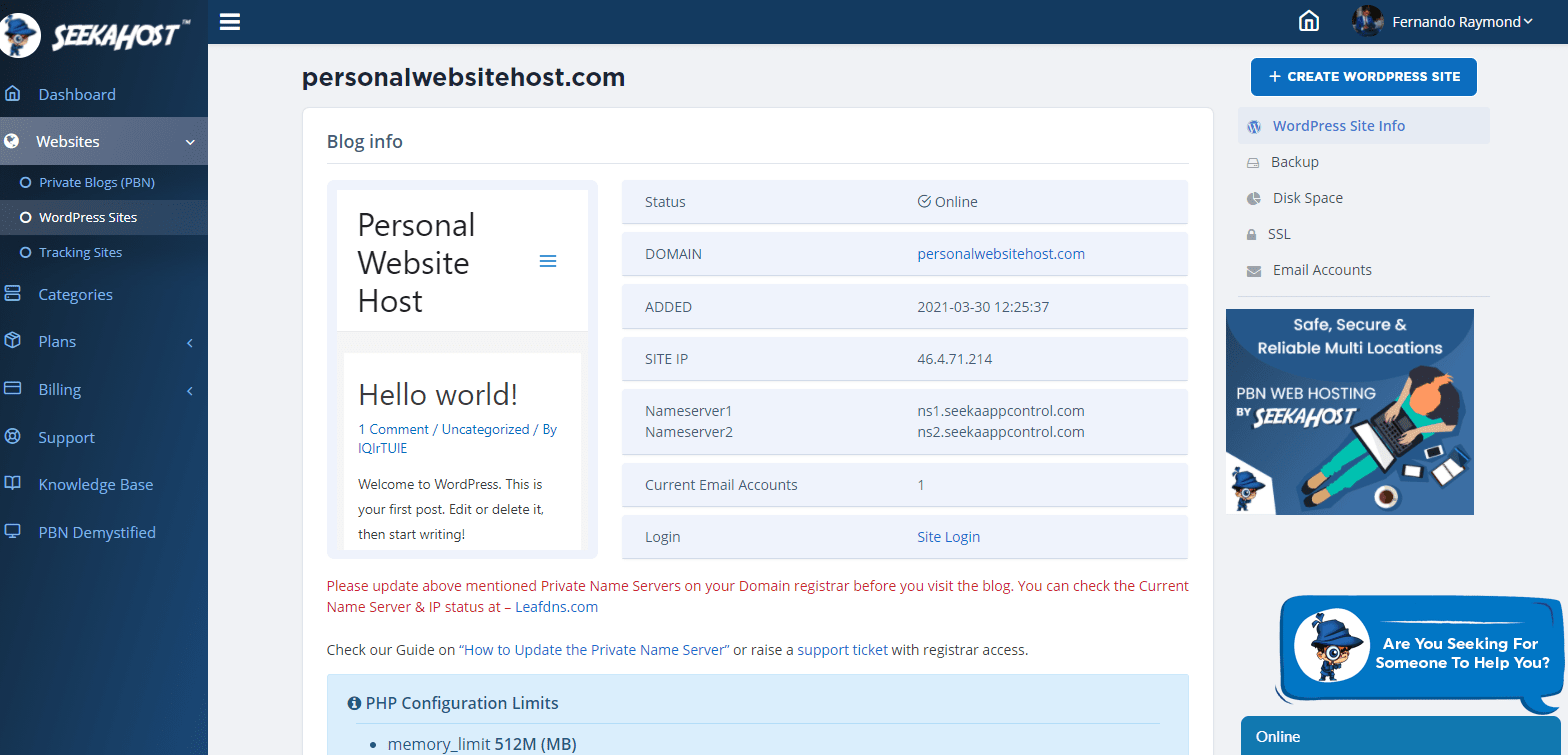This screenshot has width=1568, height=755.
Task: Open the home icon in top bar
Action: click(x=1308, y=21)
